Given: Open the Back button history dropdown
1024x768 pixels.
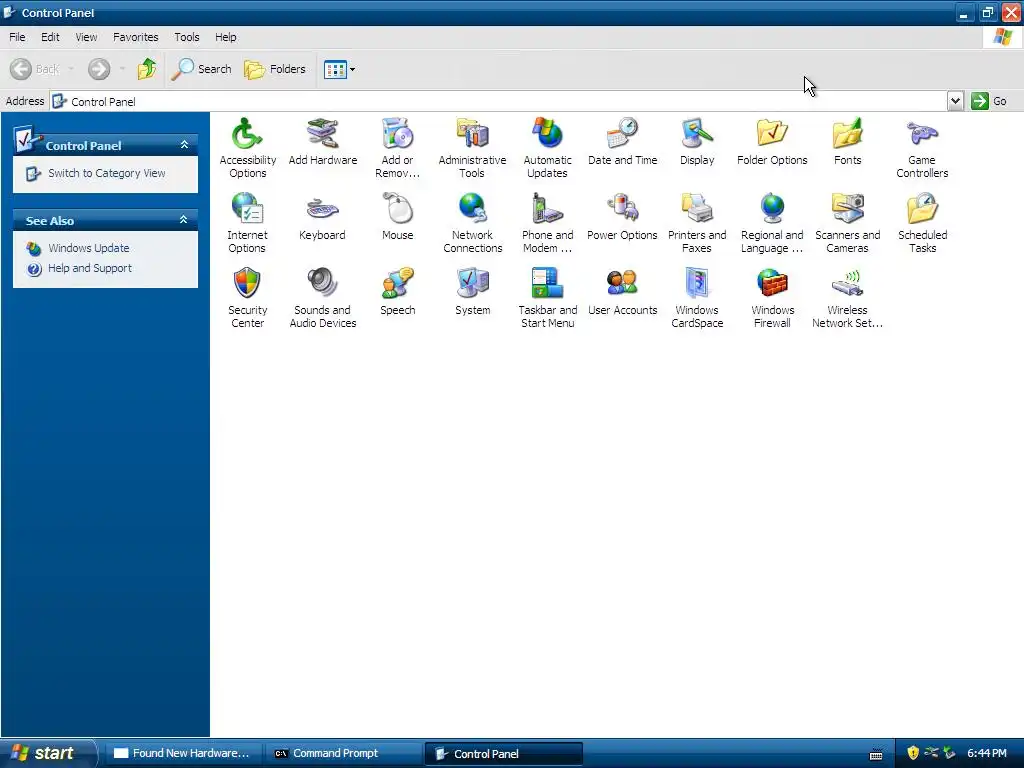Looking at the screenshot, I should (71, 69).
